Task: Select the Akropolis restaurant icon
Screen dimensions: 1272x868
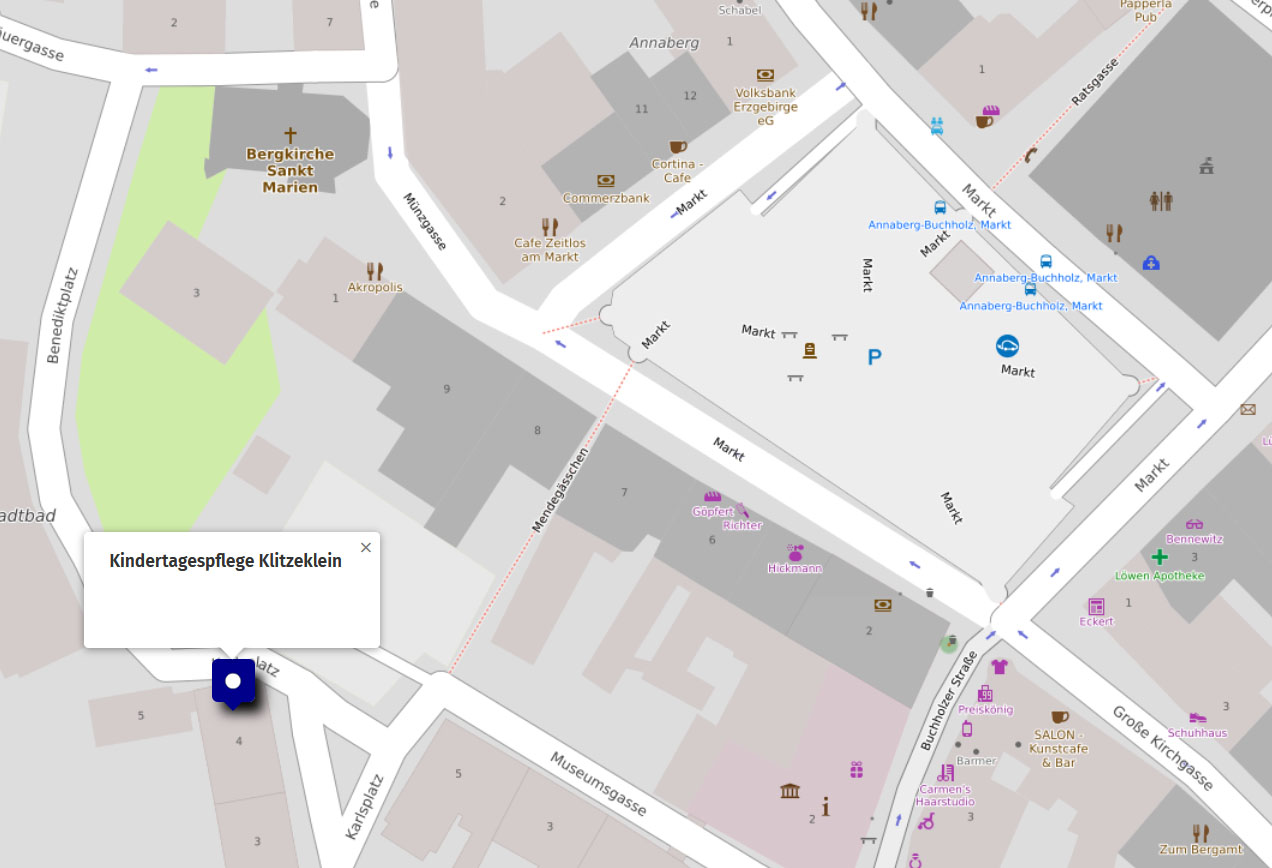Action: point(375,271)
